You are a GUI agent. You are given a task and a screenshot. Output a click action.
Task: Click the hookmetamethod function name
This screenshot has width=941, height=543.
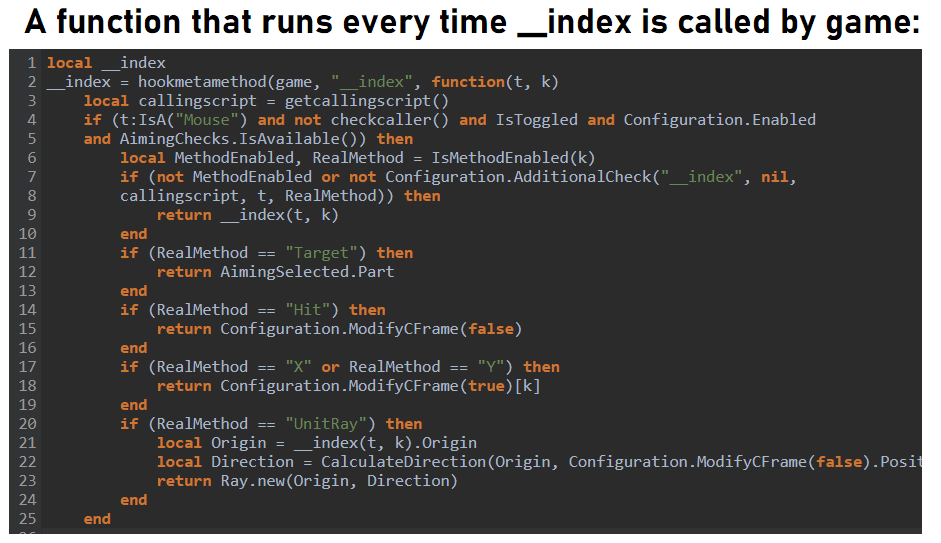pyautogui.click(x=187, y=82)
